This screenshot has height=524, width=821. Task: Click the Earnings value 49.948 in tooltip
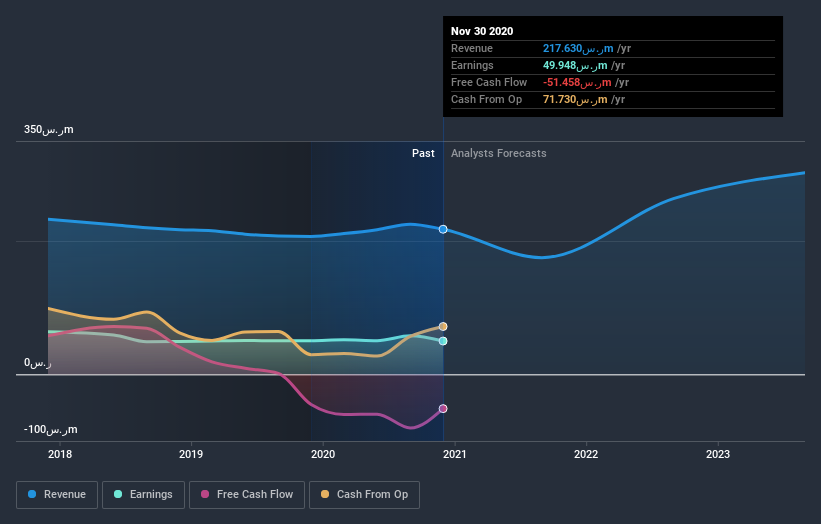point(575,65)
